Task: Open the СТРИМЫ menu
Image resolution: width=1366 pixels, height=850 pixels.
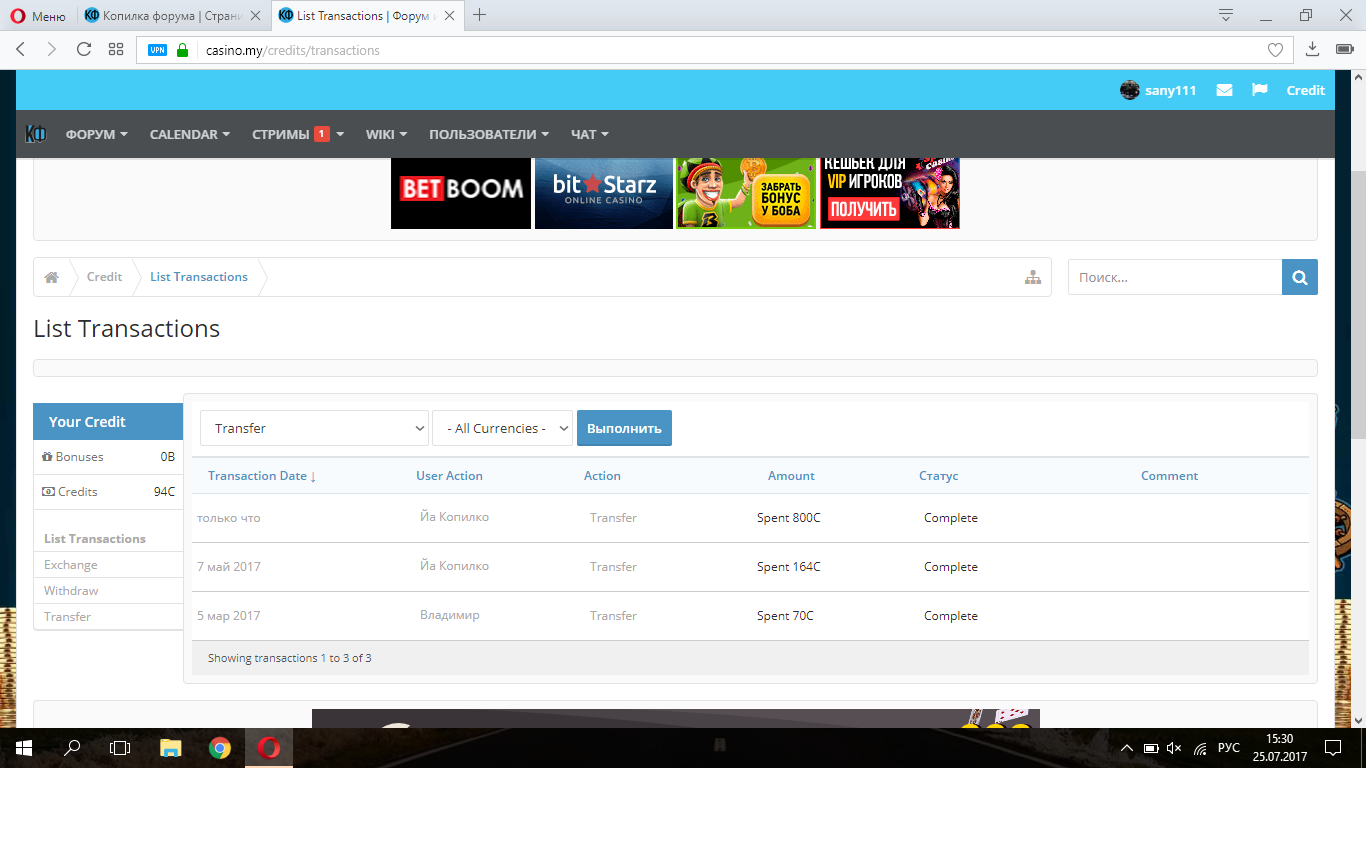Action: (x=297, y=134)
